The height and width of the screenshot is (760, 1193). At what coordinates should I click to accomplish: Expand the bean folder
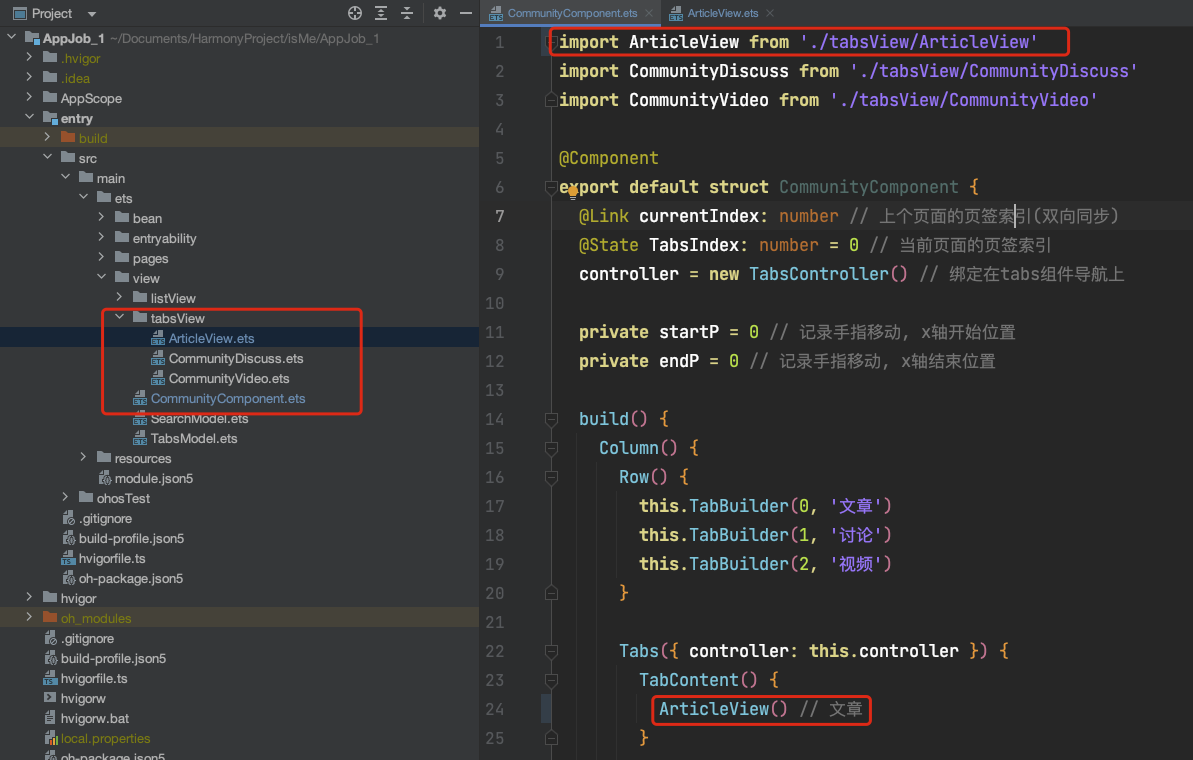101,218
